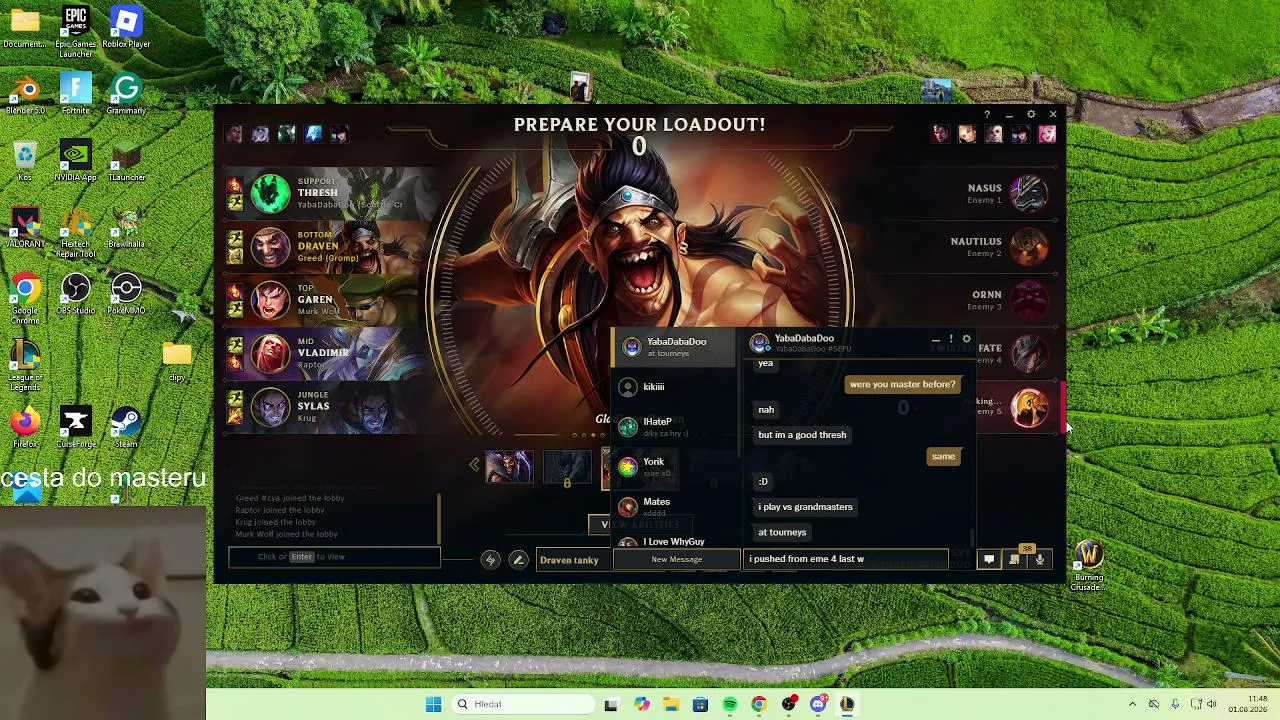Image resolution: width=1280 pixels, height=720 pixels.
Task: Open the OBS Studio desktop shortcut
Action: tap(75, 295)
